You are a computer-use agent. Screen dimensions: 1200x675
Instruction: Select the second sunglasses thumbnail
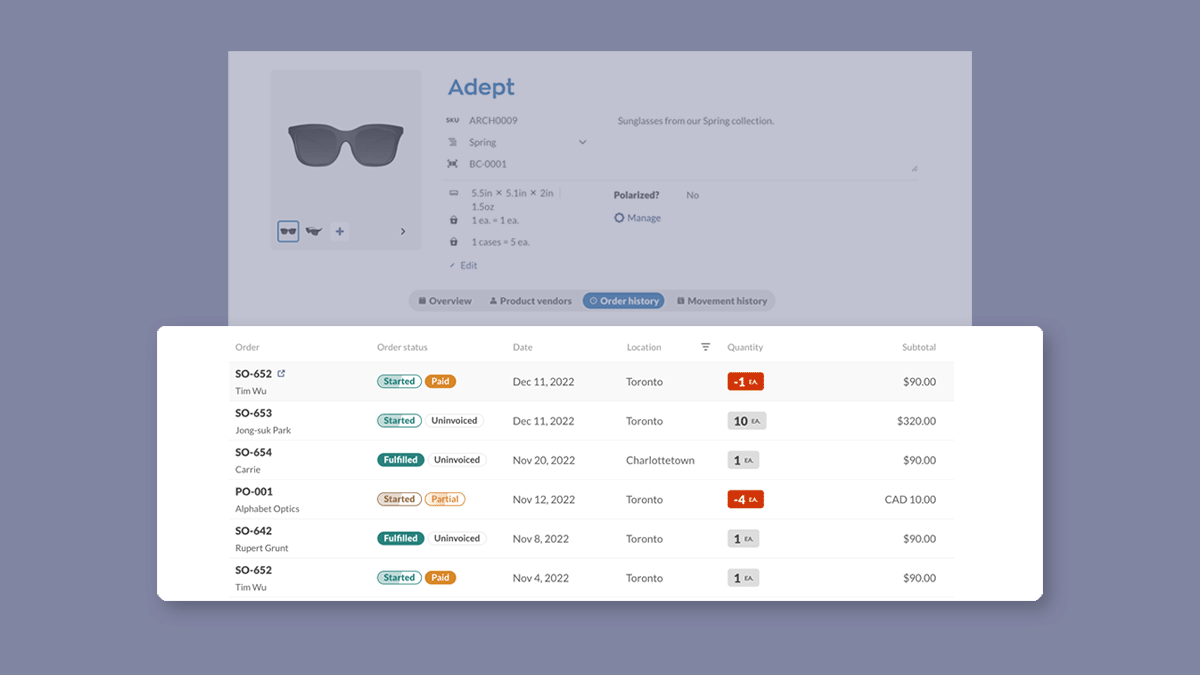[x=313, y=231]
